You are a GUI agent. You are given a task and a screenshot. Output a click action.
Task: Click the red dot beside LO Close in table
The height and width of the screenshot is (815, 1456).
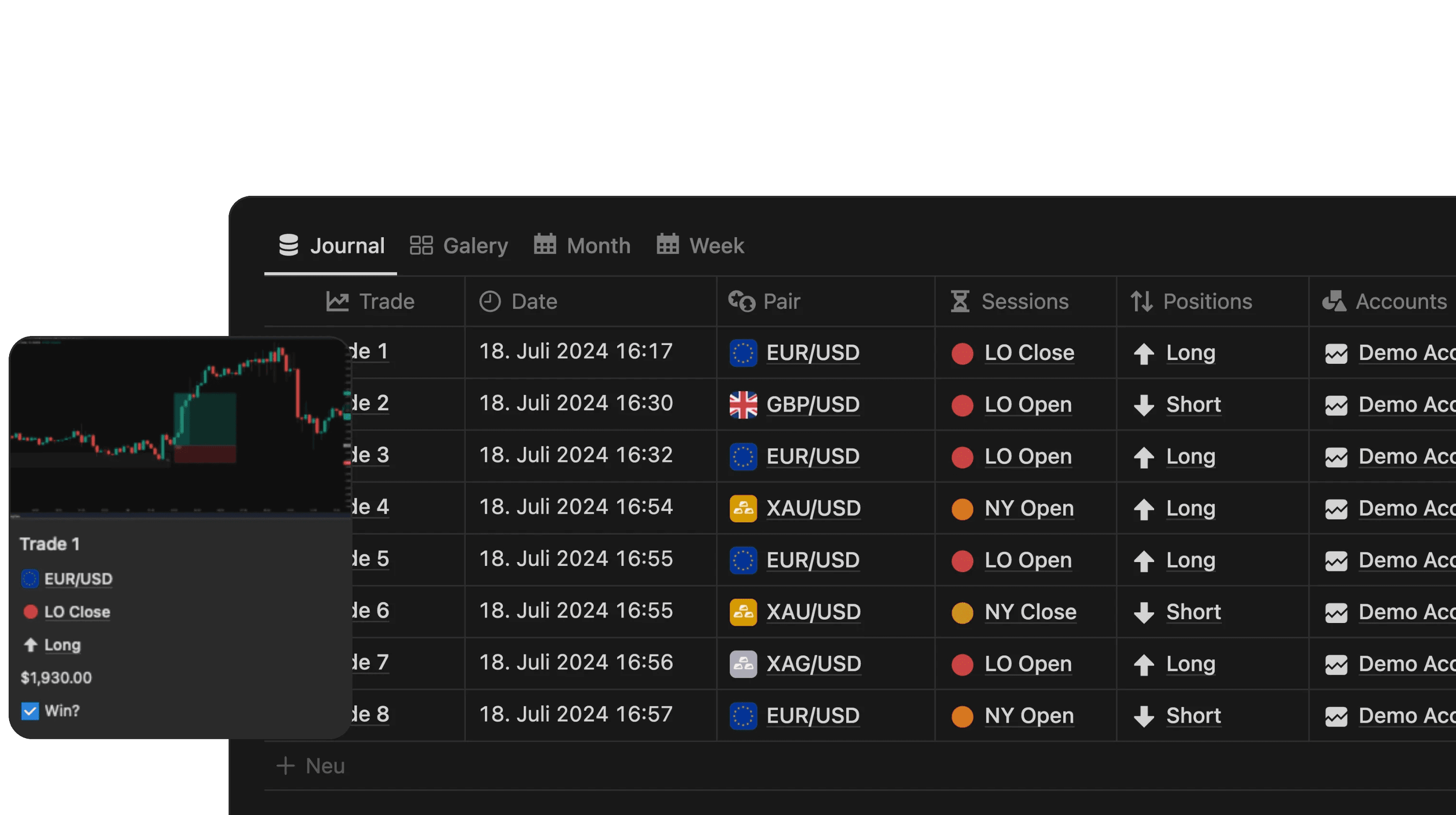point(962,354)
